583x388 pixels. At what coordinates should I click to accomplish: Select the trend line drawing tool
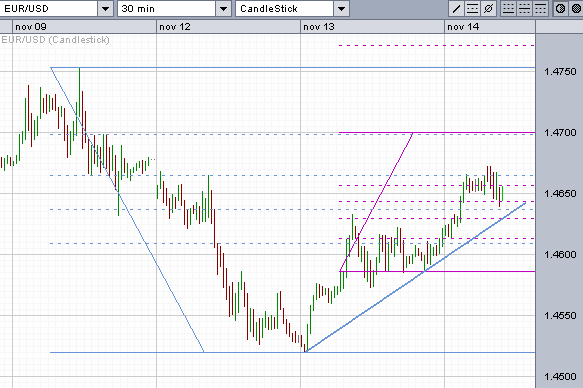click(456, 9)
